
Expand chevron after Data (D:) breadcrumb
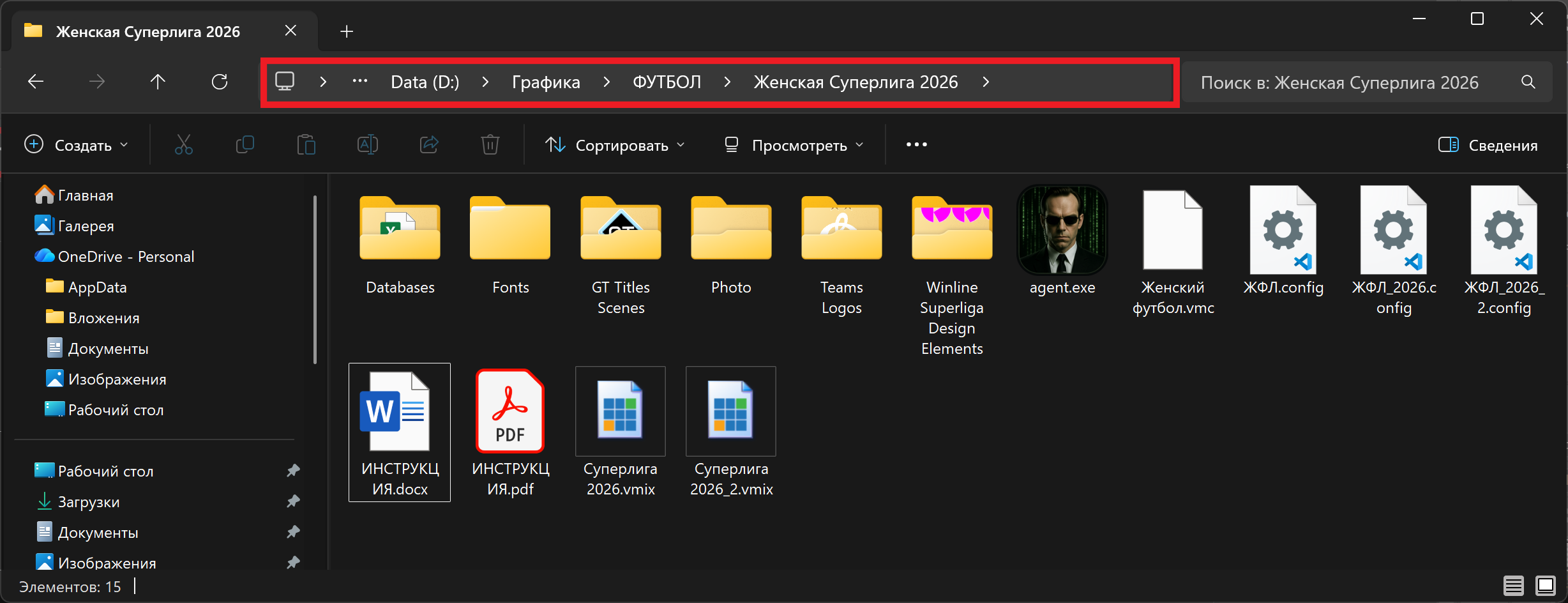point(485,82)
